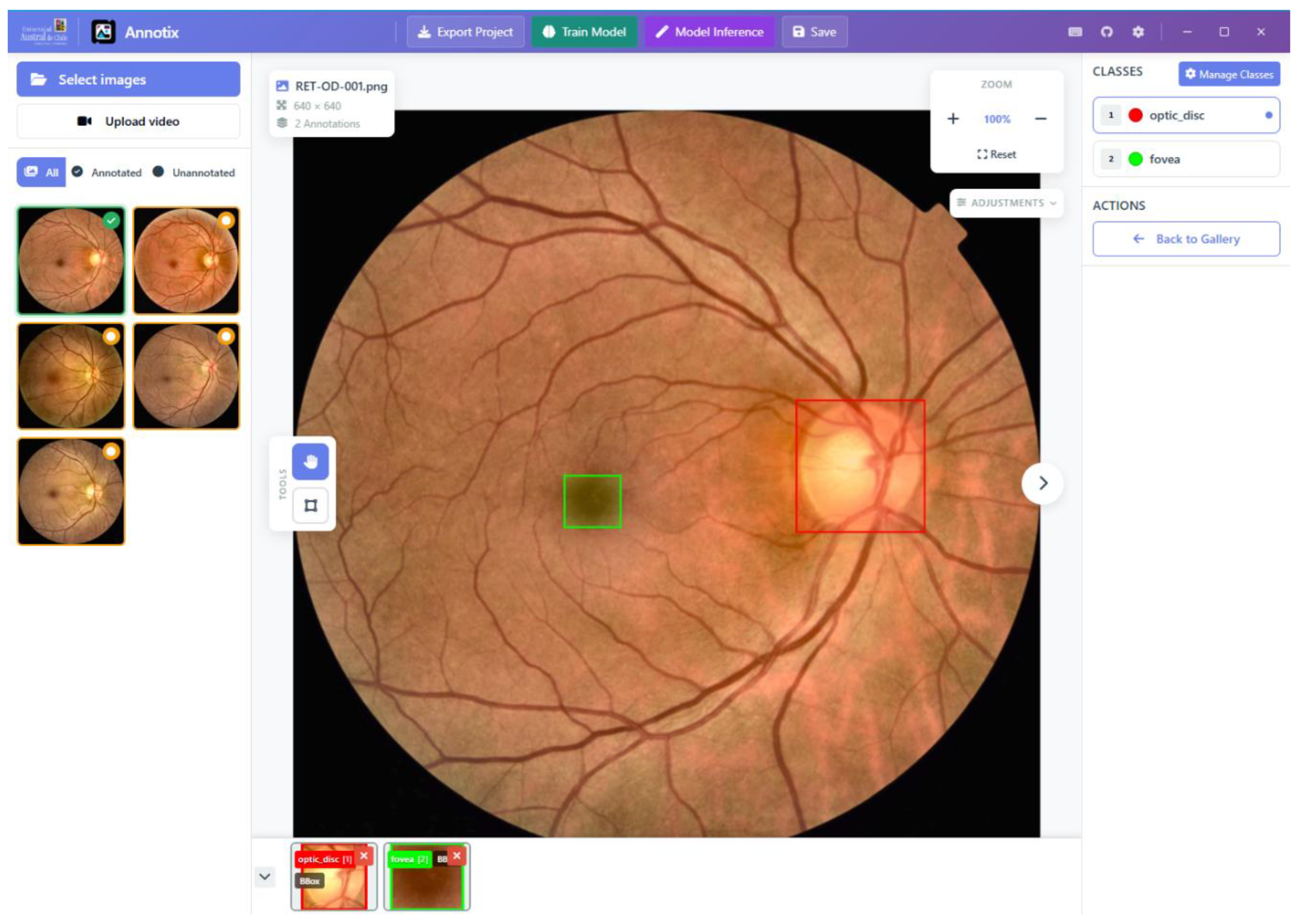The height and width of the screenshot is (924, 1297).
Task: Select the bounding box drawing tool
Action: [310, 505]
